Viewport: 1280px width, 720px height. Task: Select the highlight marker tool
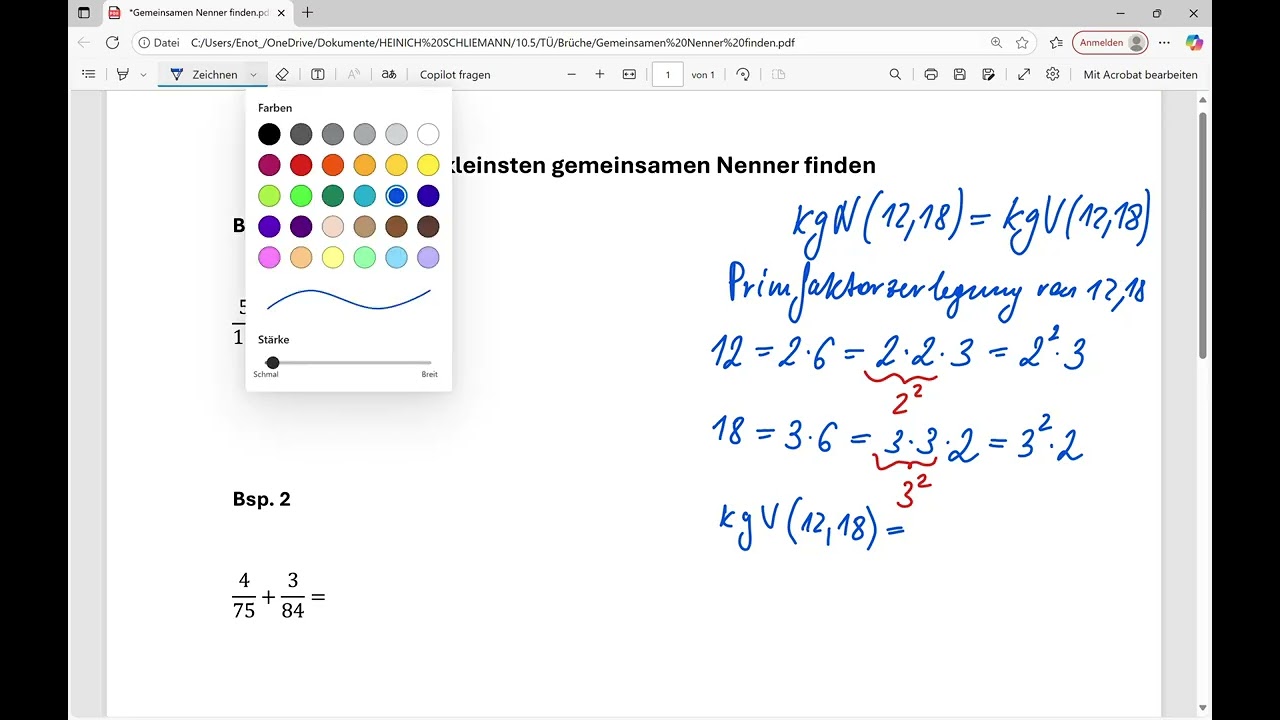[x=123, y=74]
